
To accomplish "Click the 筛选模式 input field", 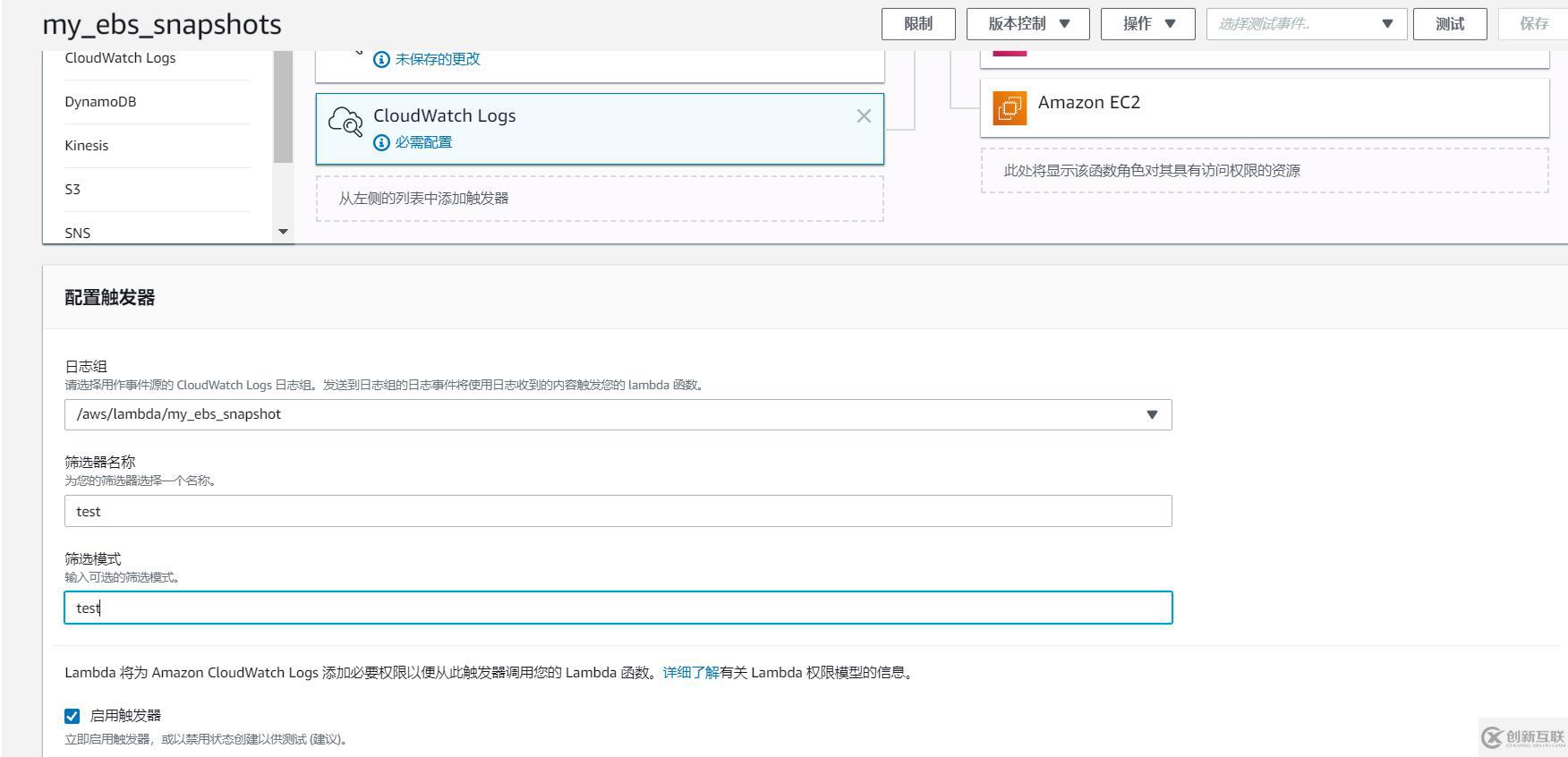I will pos(618,608).
